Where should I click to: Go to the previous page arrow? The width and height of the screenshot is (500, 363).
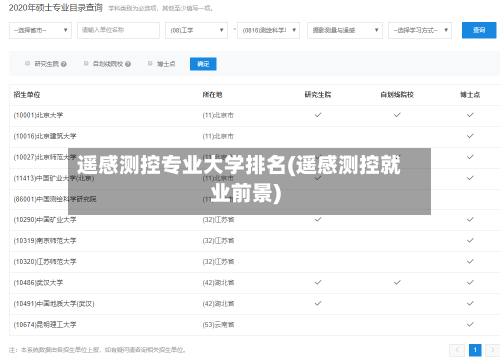(x=457, y=350)
